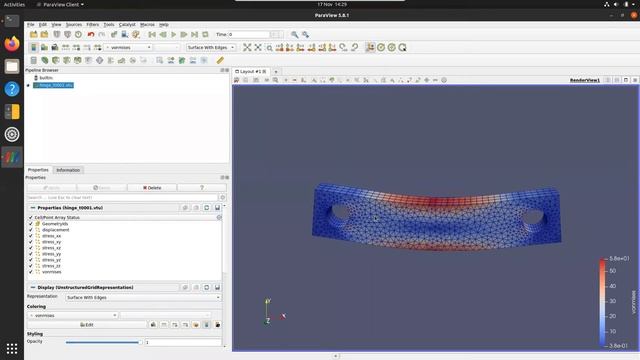Click the last icon right of Edit button
This screenshot has height=360, width=640.
coord(218,325)
